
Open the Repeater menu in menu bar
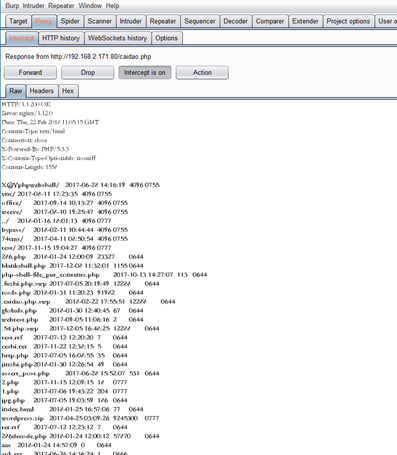coord(61,6)
